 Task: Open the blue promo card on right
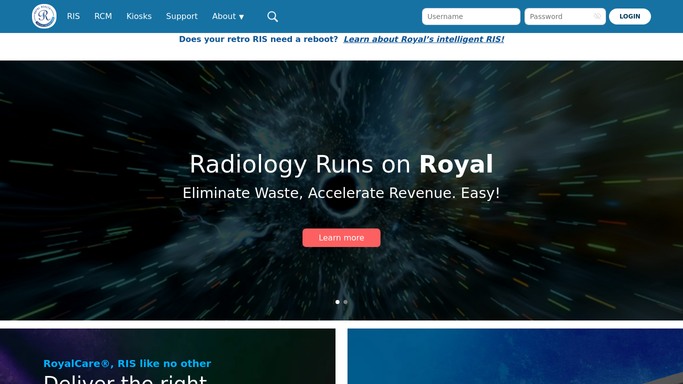(x=515, y=357)
